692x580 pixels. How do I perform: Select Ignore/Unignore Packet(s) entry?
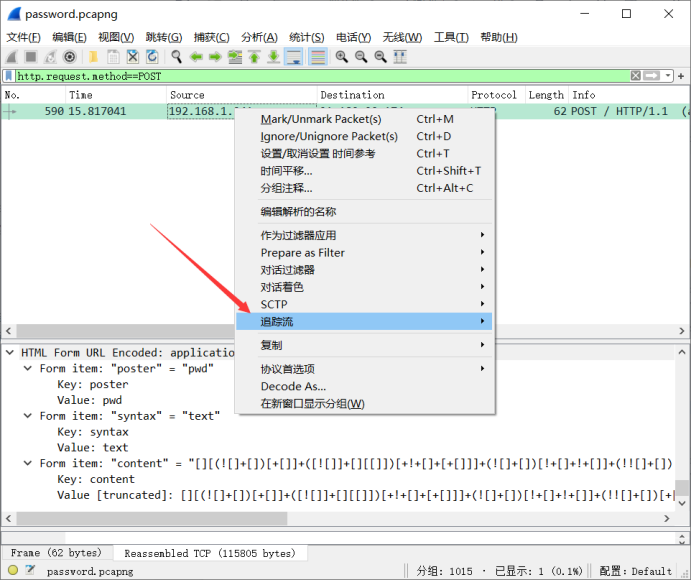pos(365,136)
